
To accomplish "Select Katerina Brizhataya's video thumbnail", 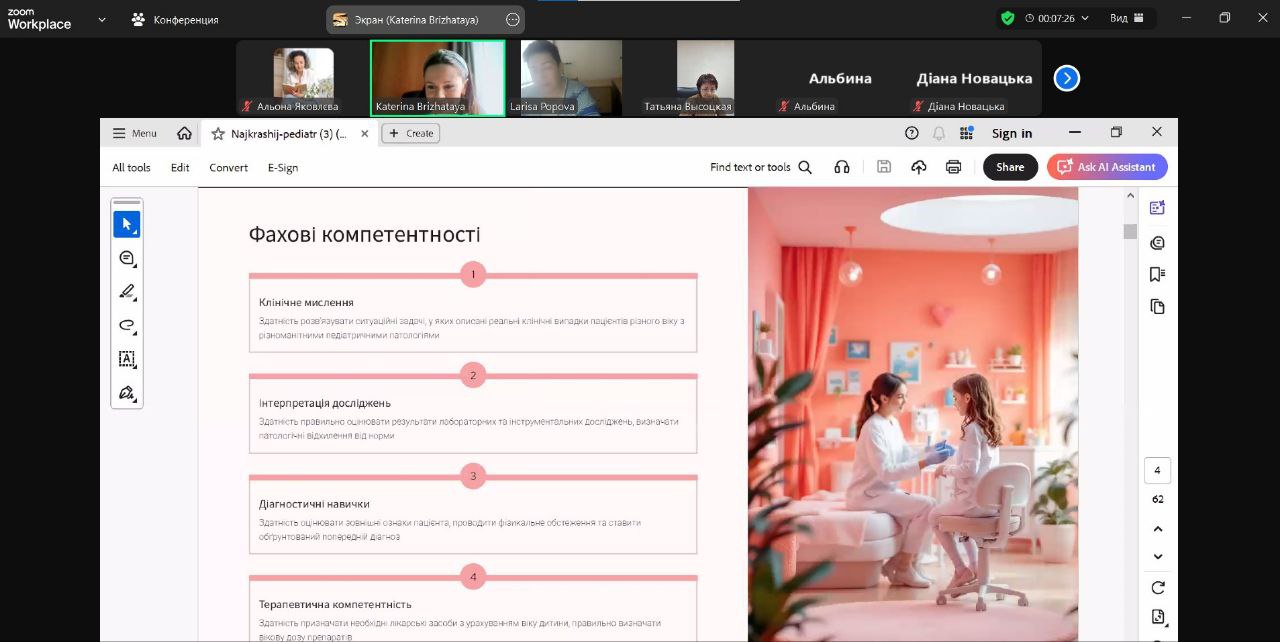I will [437, 77].
